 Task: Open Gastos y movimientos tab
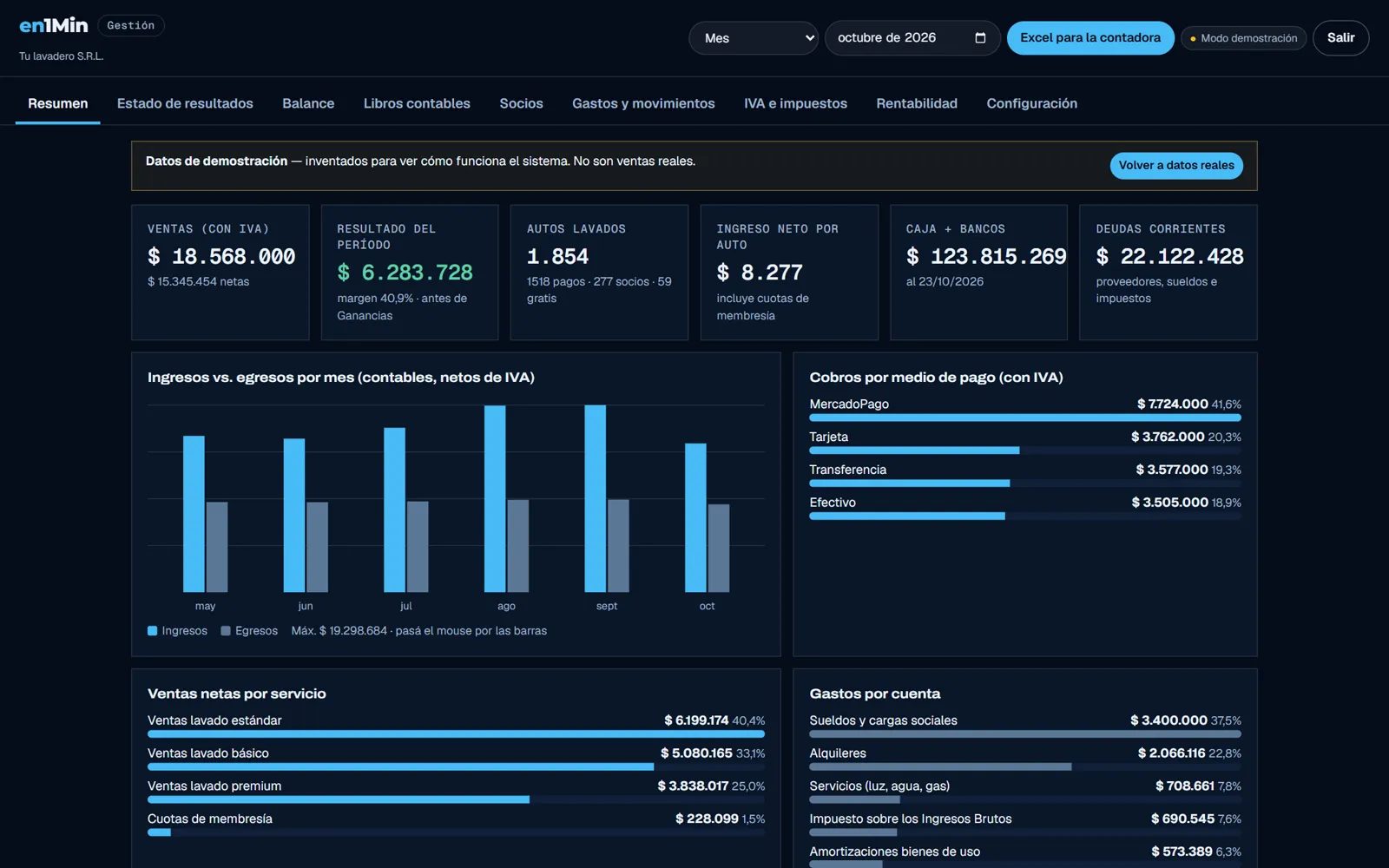(x=643, y=103)
